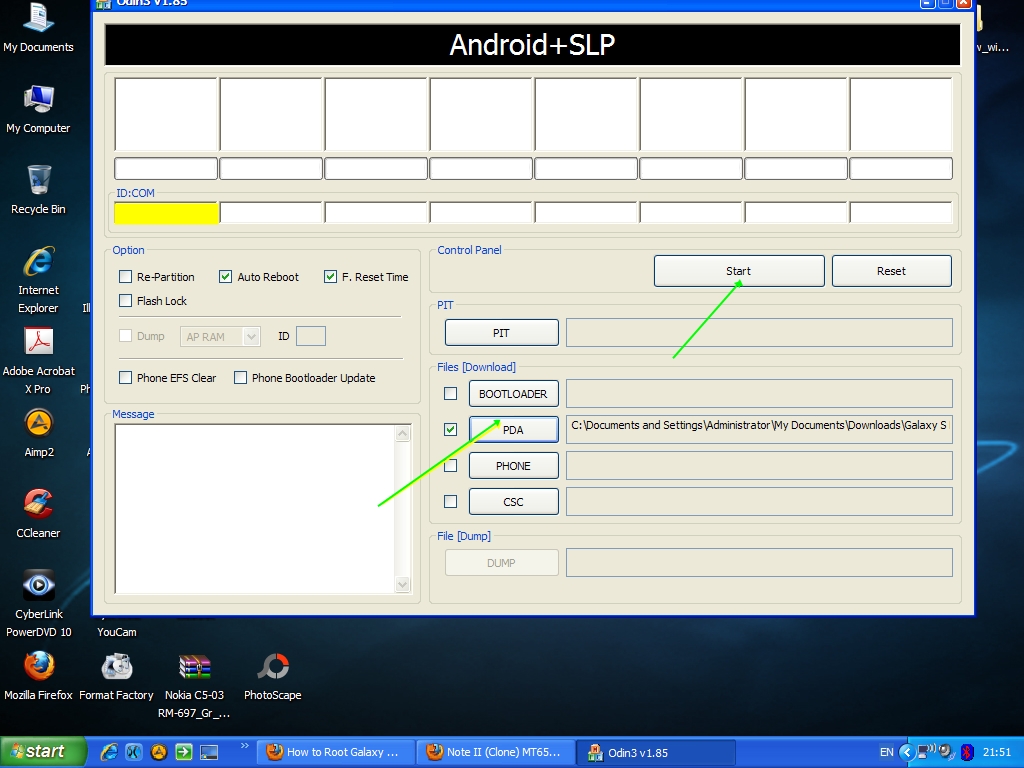Viewport: 1024px width, 768px height.
Task: Click the message box scroll down arrow
Action: point(403,584)
